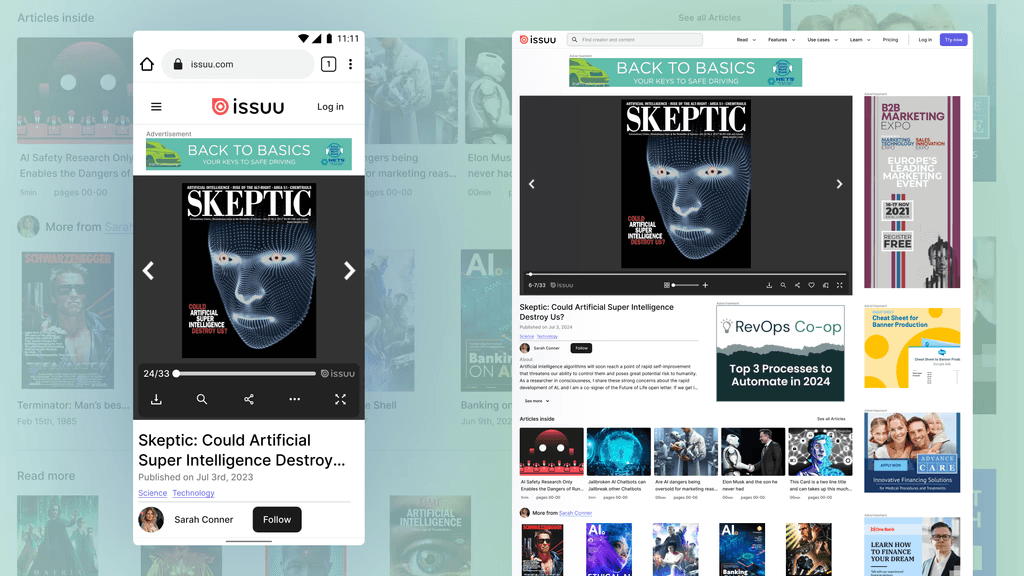The width and height of the screenshot is (1024, 576).
Task: Go to next page in mobile reader
Action: (x=349, y=270)
